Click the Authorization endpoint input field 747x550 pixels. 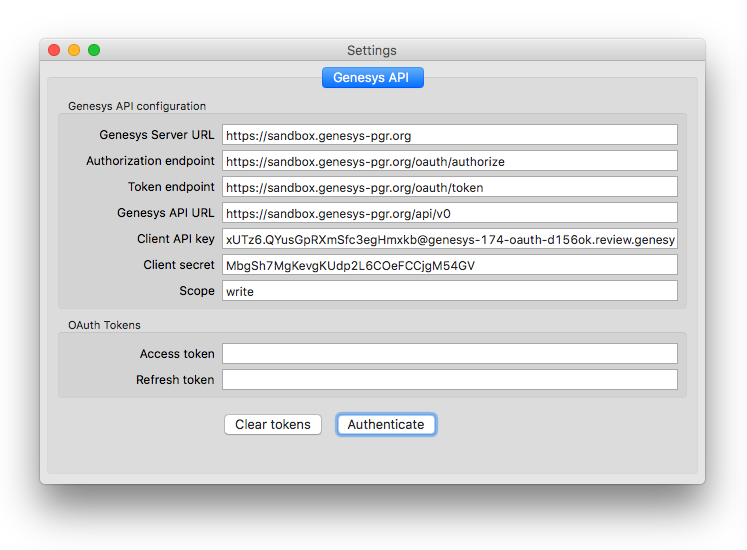[450, 161]
